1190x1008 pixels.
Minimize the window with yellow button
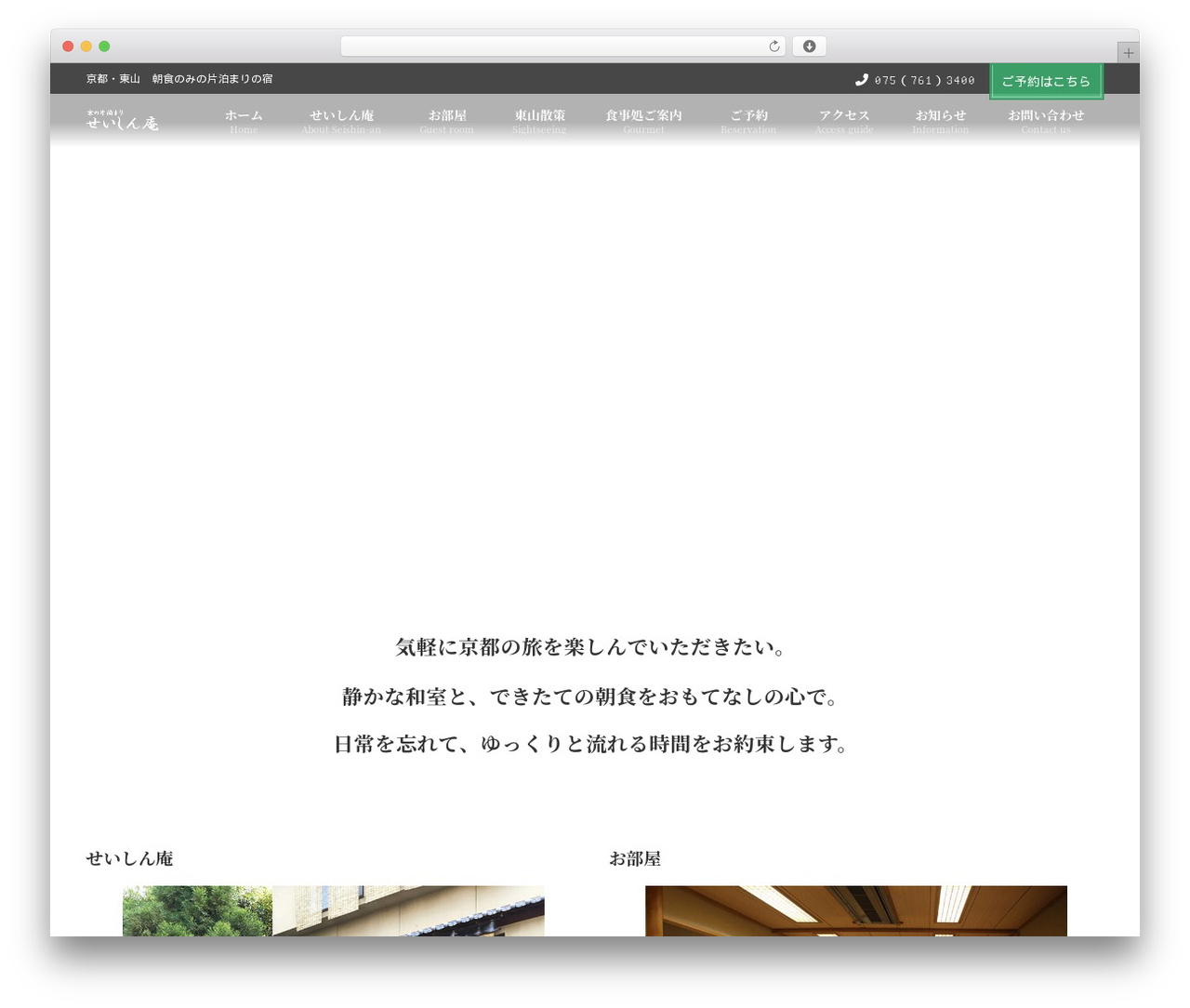pyautogui.click(x=86, y=46)
